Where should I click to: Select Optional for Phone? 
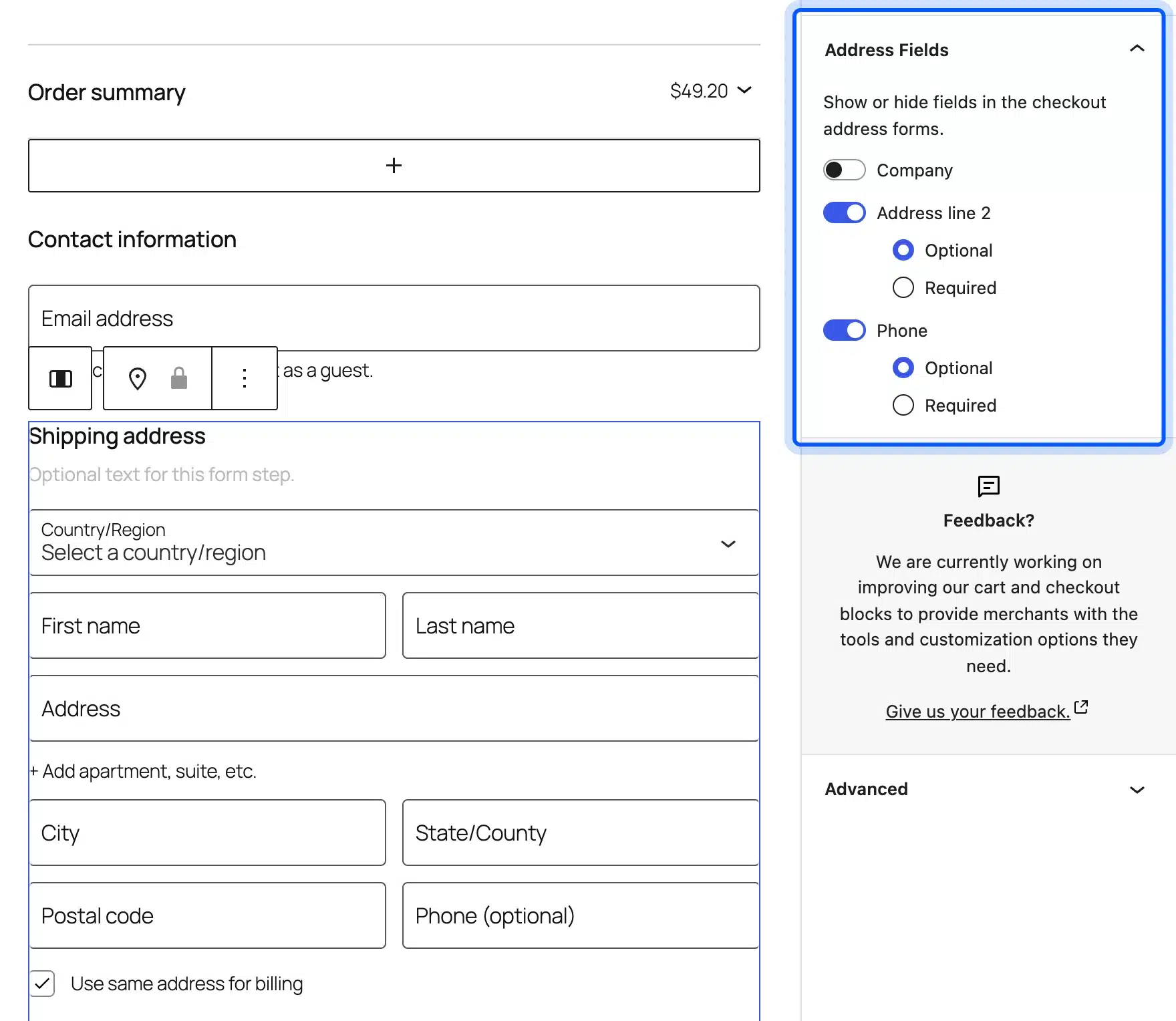coord(903,368)
